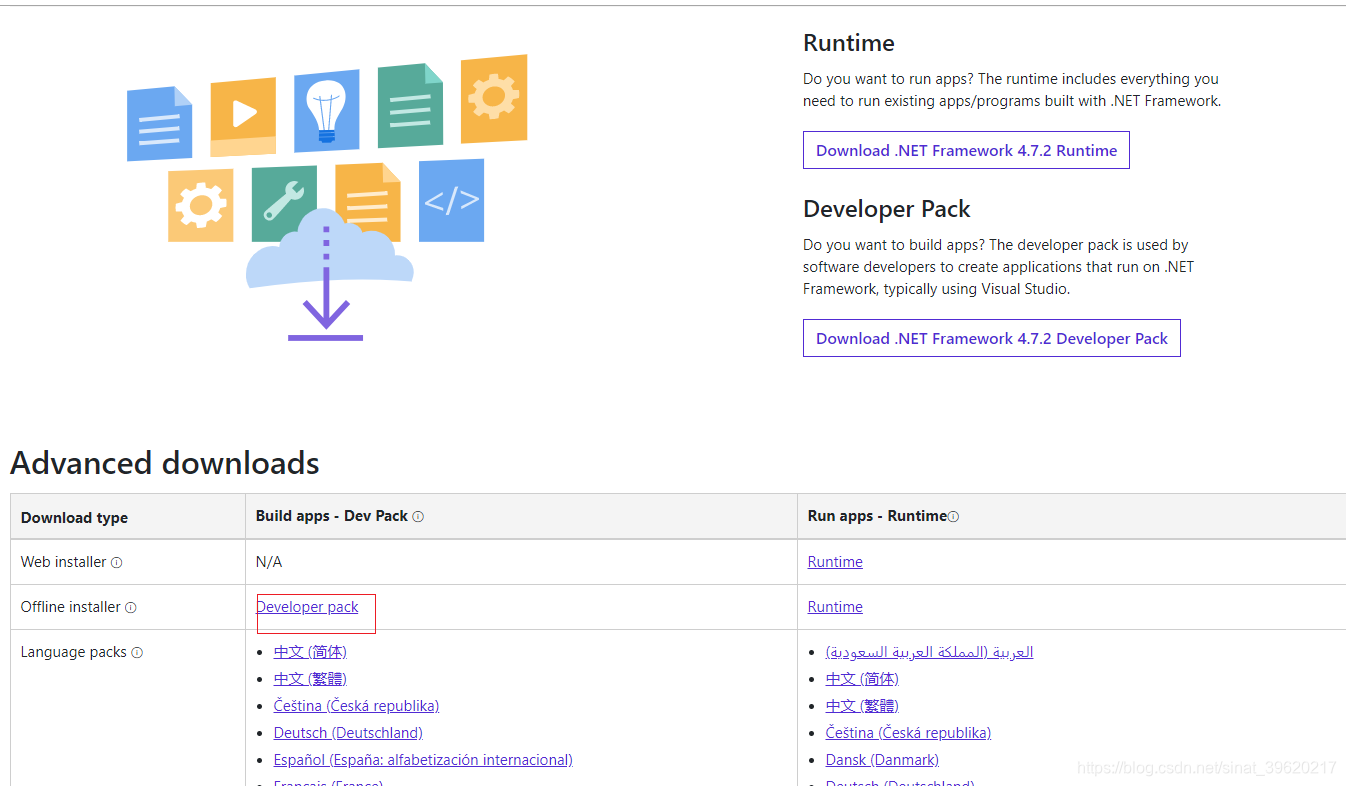
Task: Open the Web installer Runtime link
Action: click(x=835, y=562)
